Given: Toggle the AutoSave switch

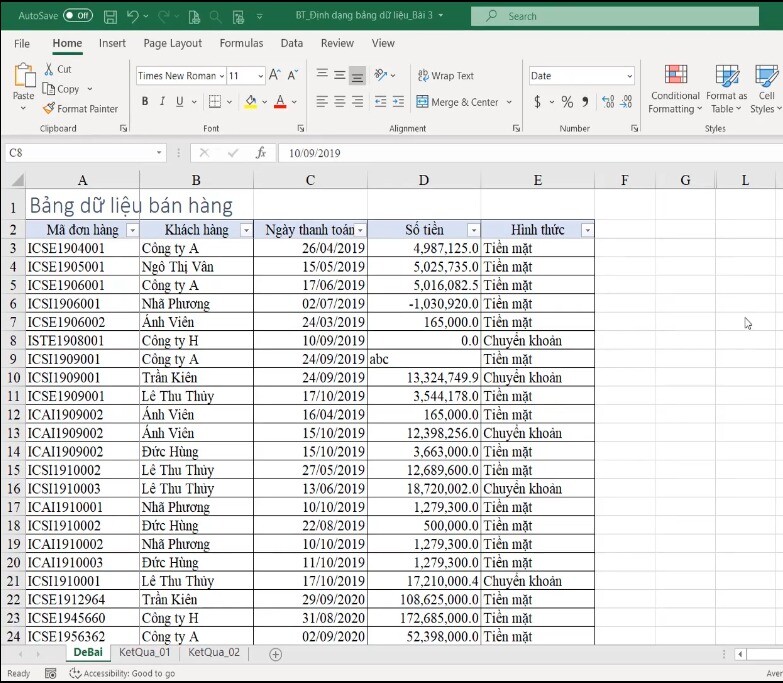Looking at the screenshot, I should coord(78,15).
